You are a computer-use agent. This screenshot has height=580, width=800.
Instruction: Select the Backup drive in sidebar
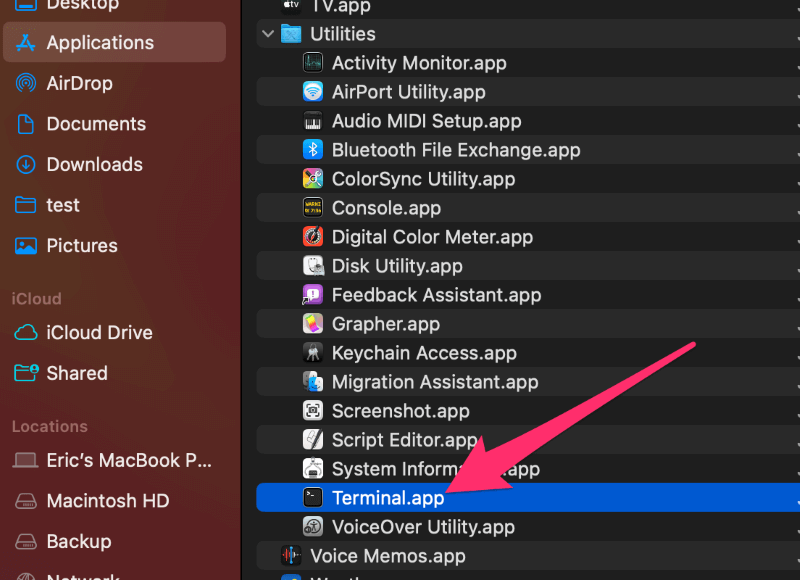[x=114, y=541]
